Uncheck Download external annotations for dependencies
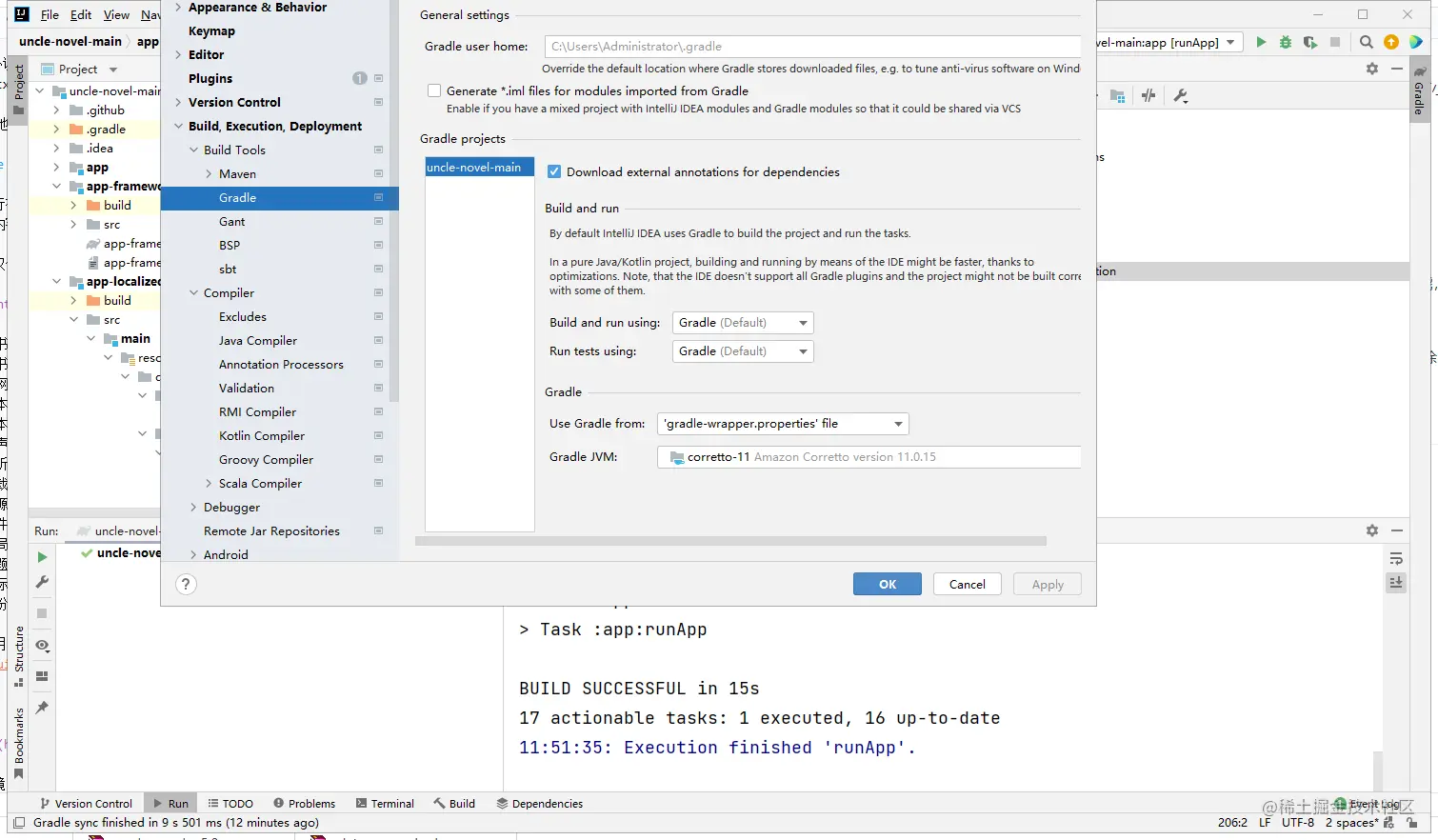This screenshot has height=840, width=1438. pos(554,172)
